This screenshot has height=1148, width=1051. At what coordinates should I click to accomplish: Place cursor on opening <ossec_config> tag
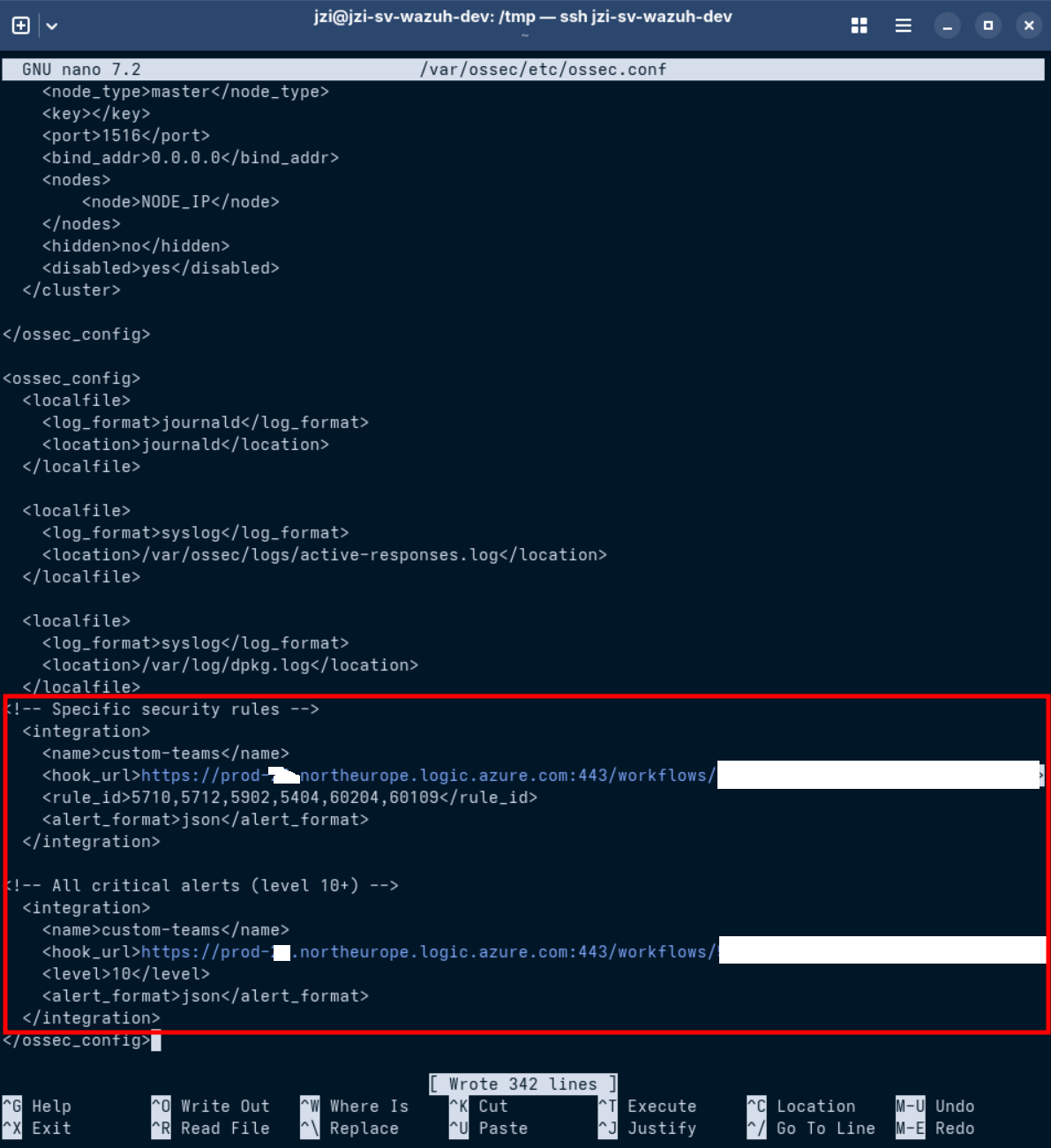tap(71, 379)
